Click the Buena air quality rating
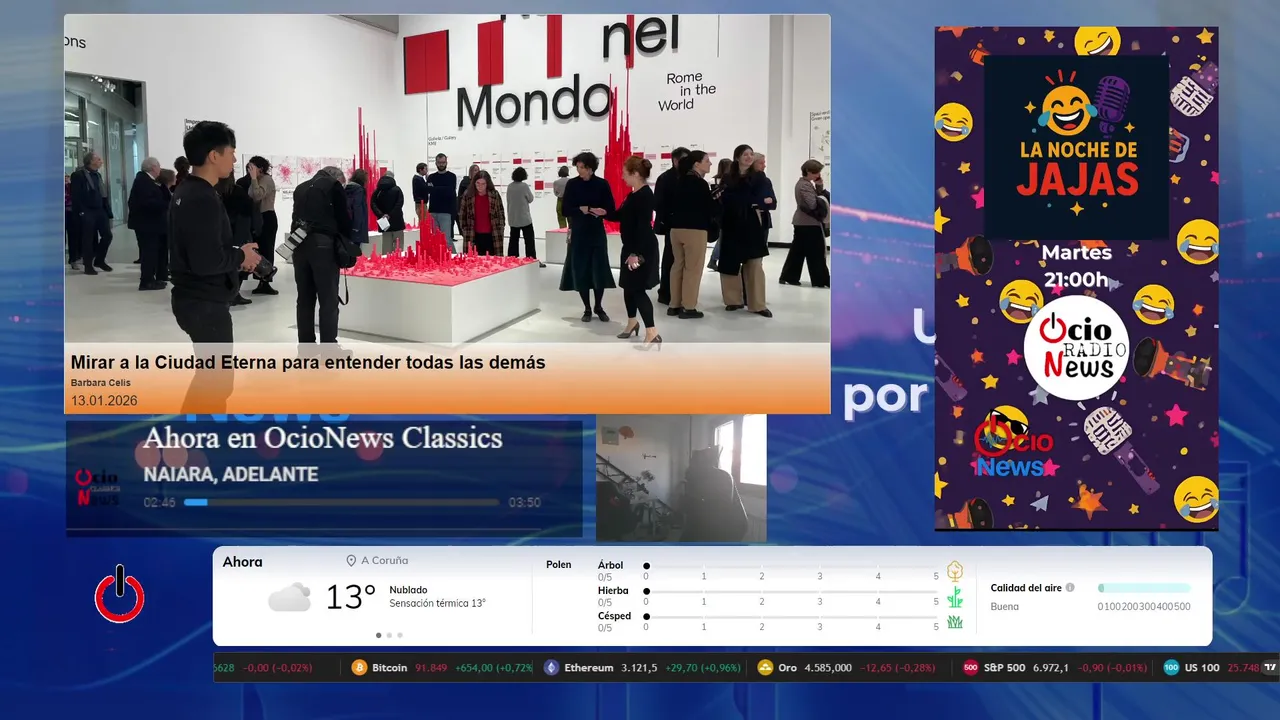The width and height of the screenshot is (1280, 720). [1005, 606]
